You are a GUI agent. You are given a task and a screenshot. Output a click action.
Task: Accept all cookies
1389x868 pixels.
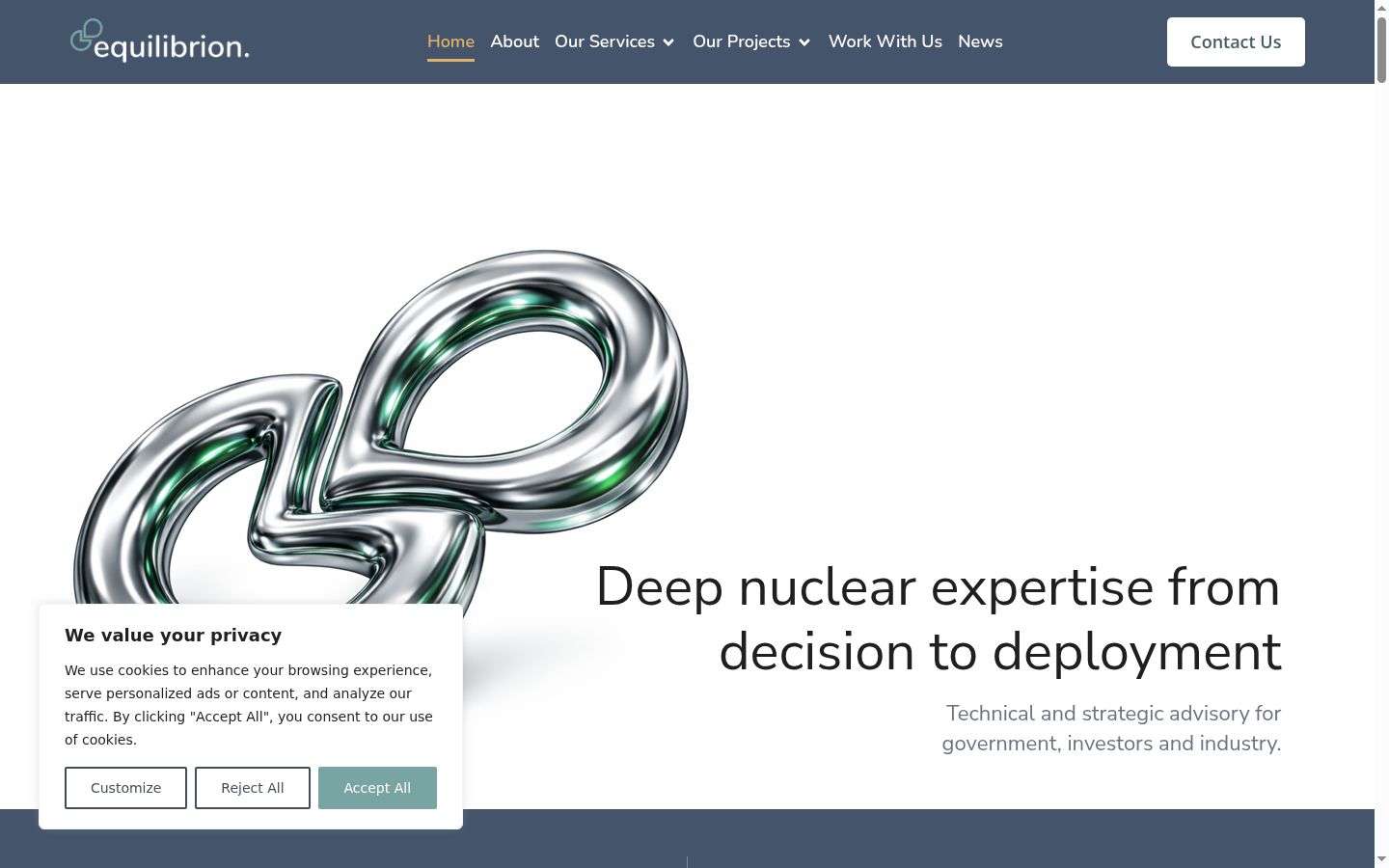pos(377,788)
